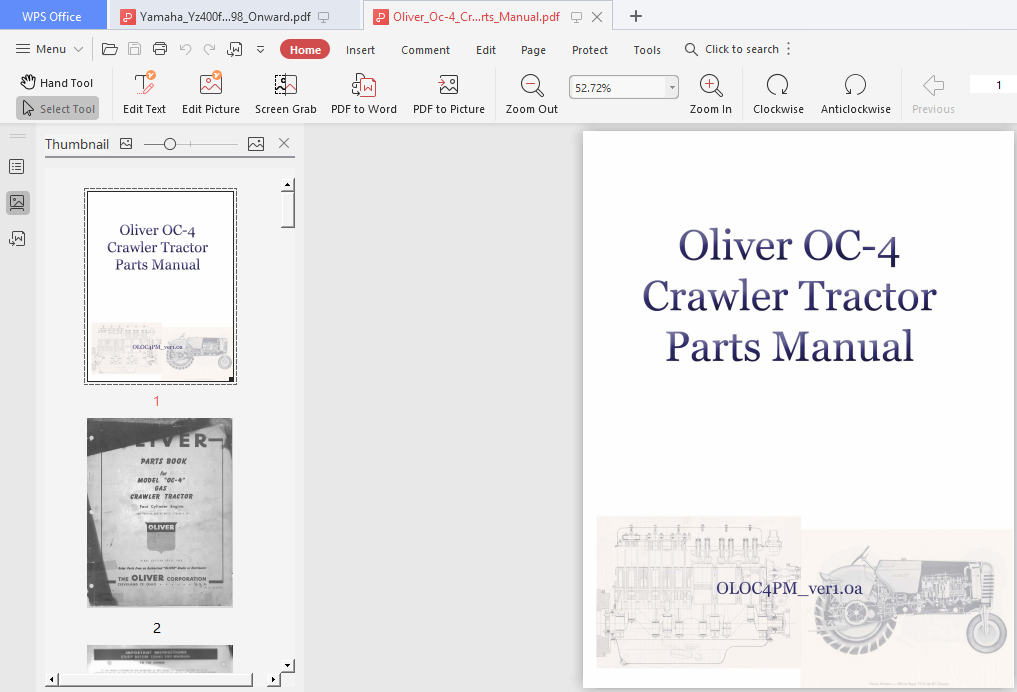Click the search magnifier Click to search
Image resolution: width=1017 pixels, height=692 pixels.
pyautogui.click(x=732, y=49)
